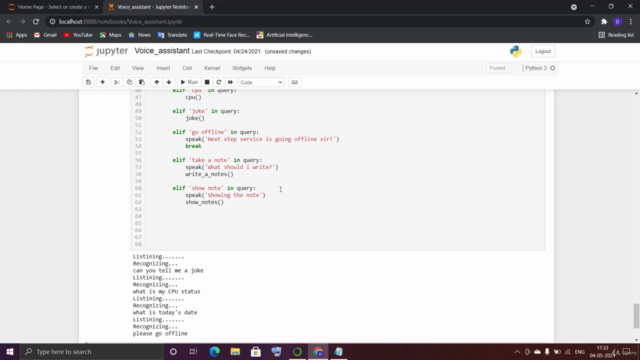
Task: Open the Artificial Intelligence bookmark
Action: tap(284, 35)
